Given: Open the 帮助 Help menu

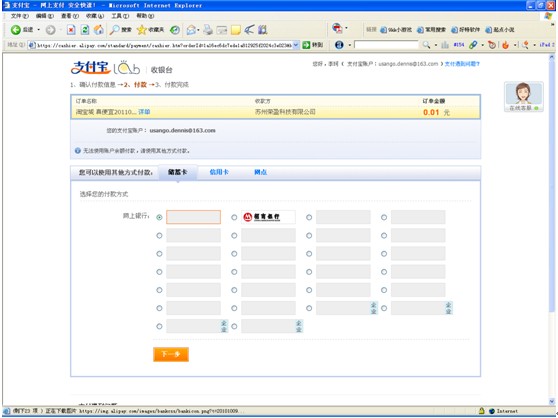Looking at the screenshot, I should pos(145,16).
